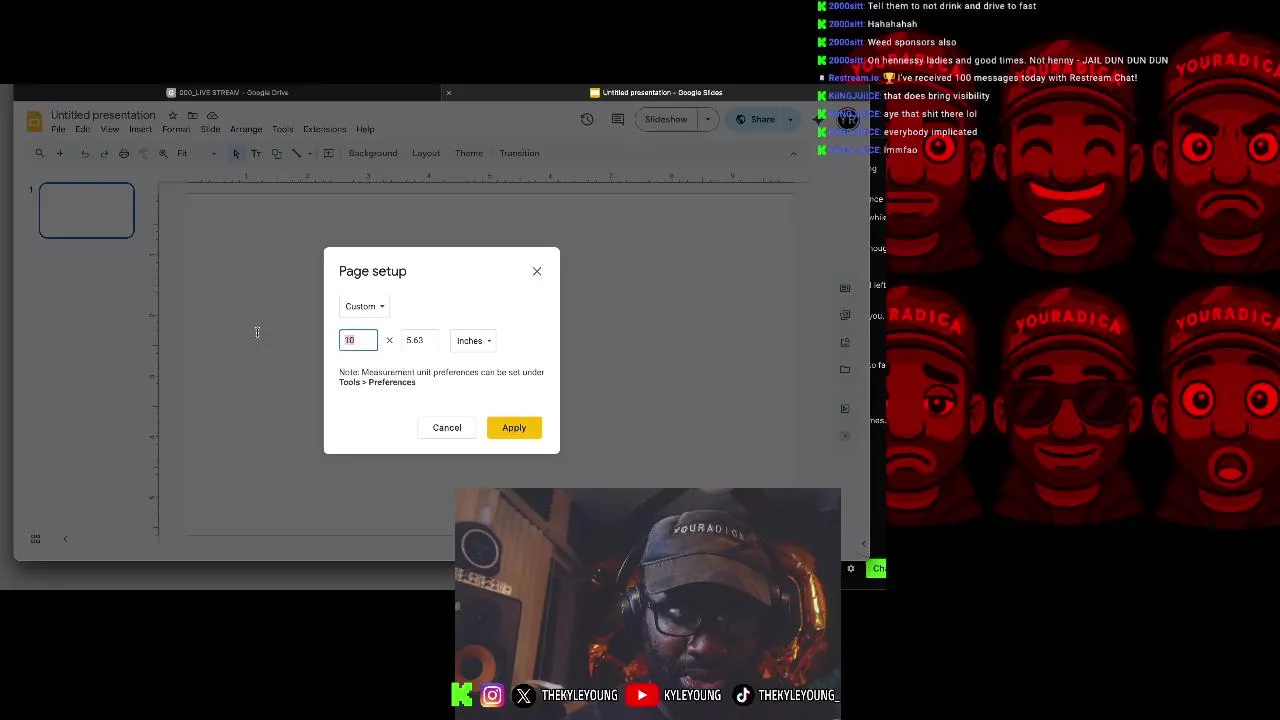Click the Slideshow button

(666, 119)
